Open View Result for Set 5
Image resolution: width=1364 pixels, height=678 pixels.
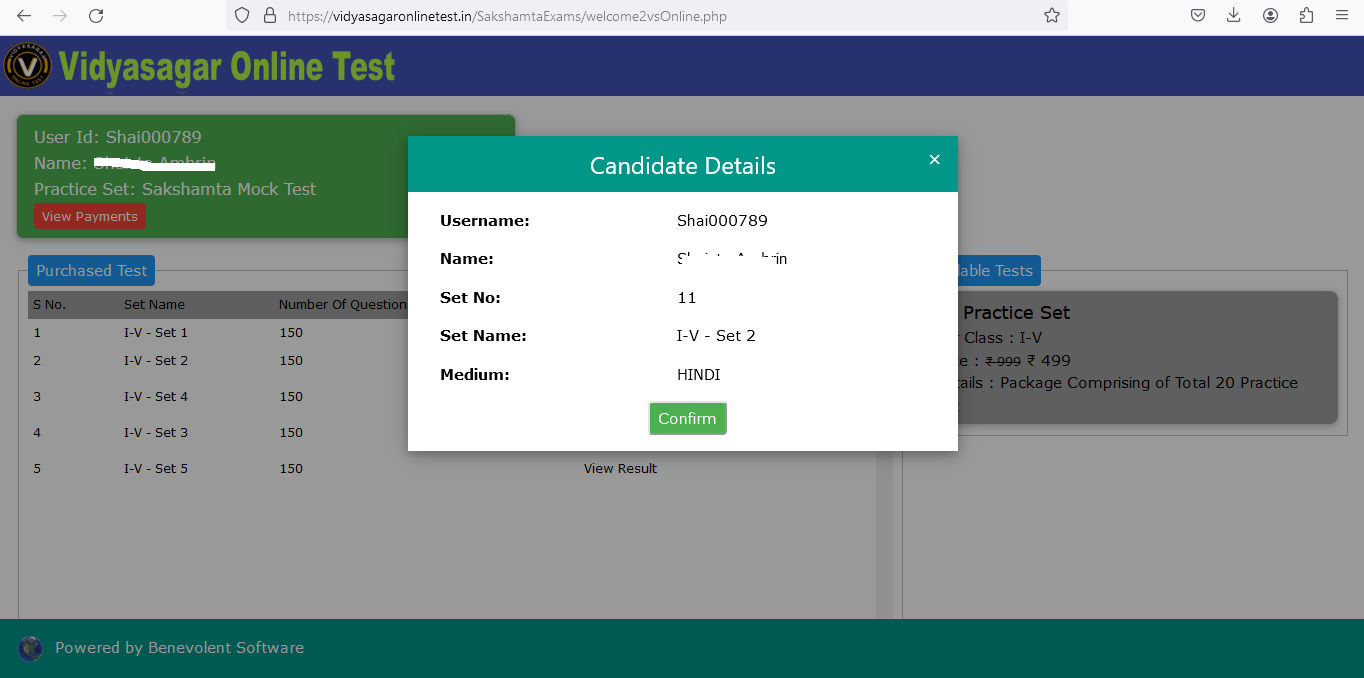pyautogui.click(x=620, y=468)
